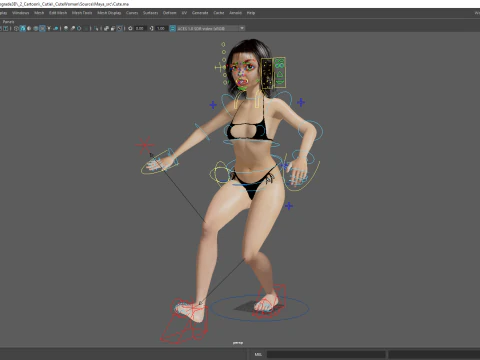This screenshot has height=360, width=480.
Task: Click the MEL command line label
Action: 258,354
